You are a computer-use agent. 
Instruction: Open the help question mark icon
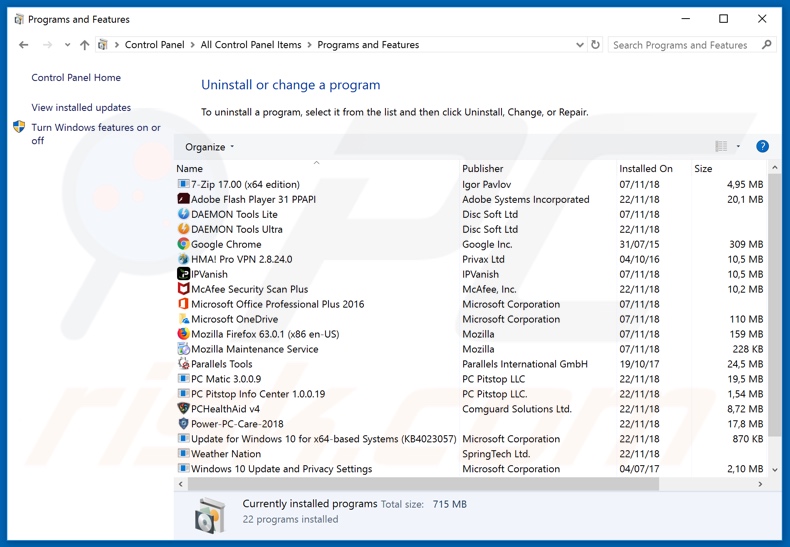[x=762, y=147]
